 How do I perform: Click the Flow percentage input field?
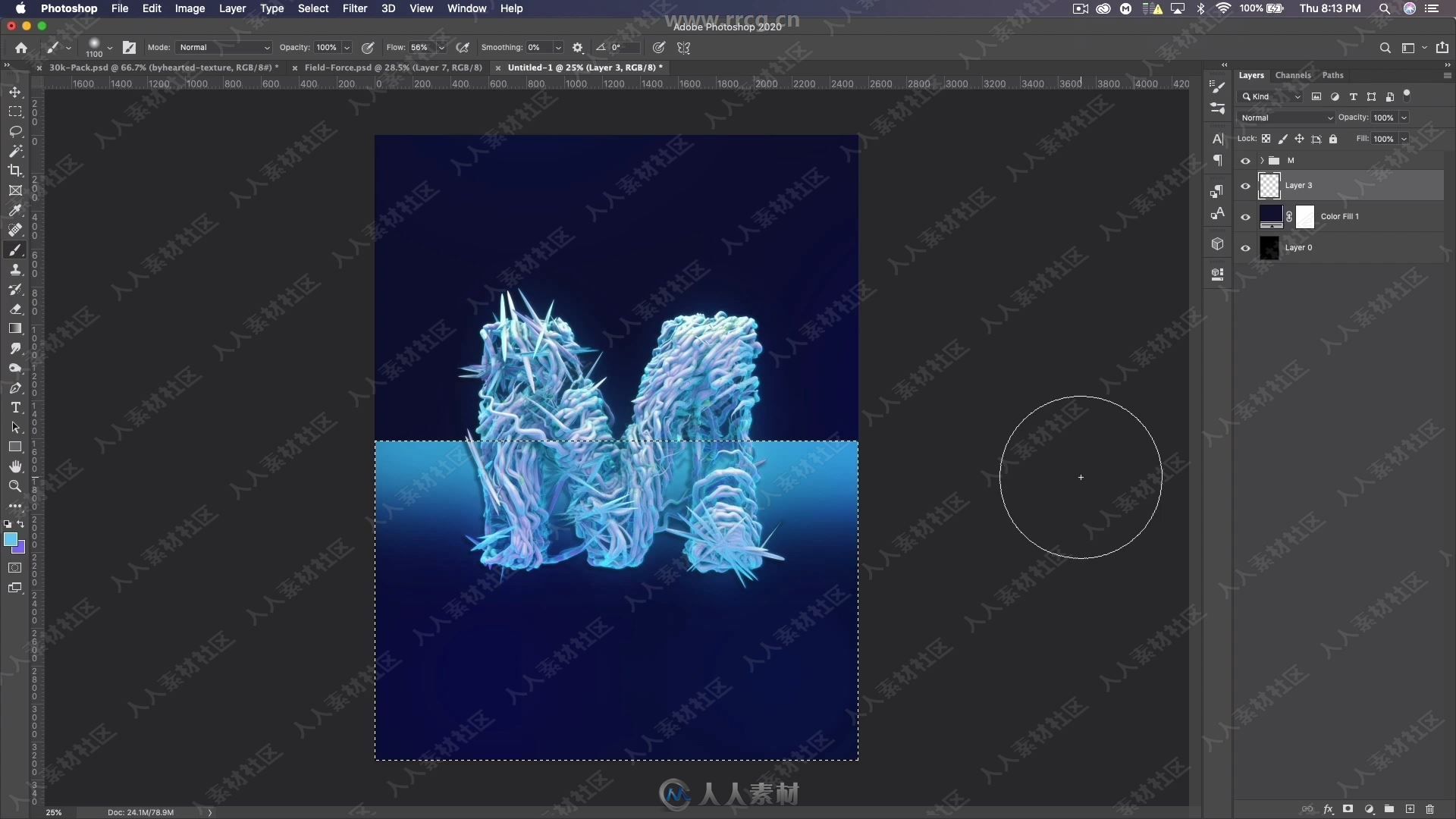coord(420,47)
